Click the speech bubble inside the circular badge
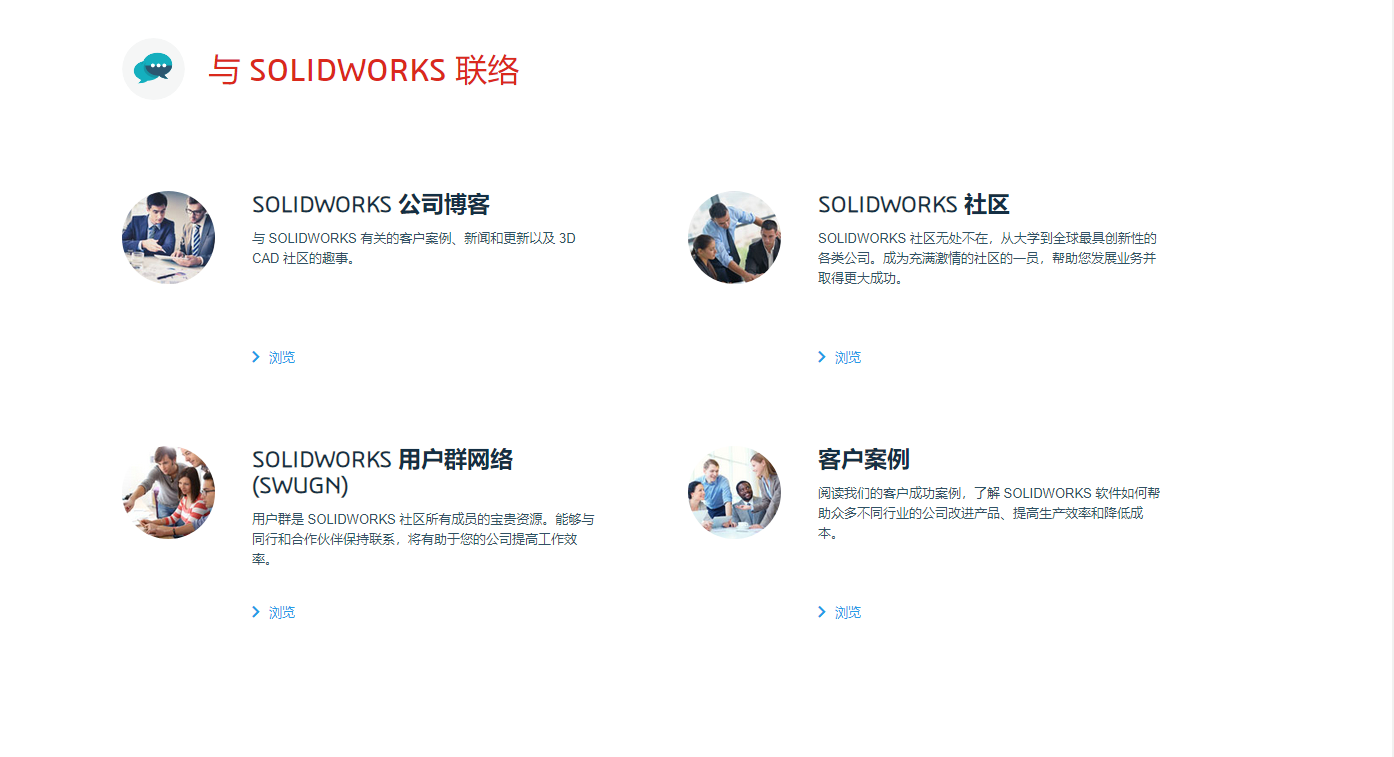The width and height of the screenshot is (1394, 757). pos(153,66)
